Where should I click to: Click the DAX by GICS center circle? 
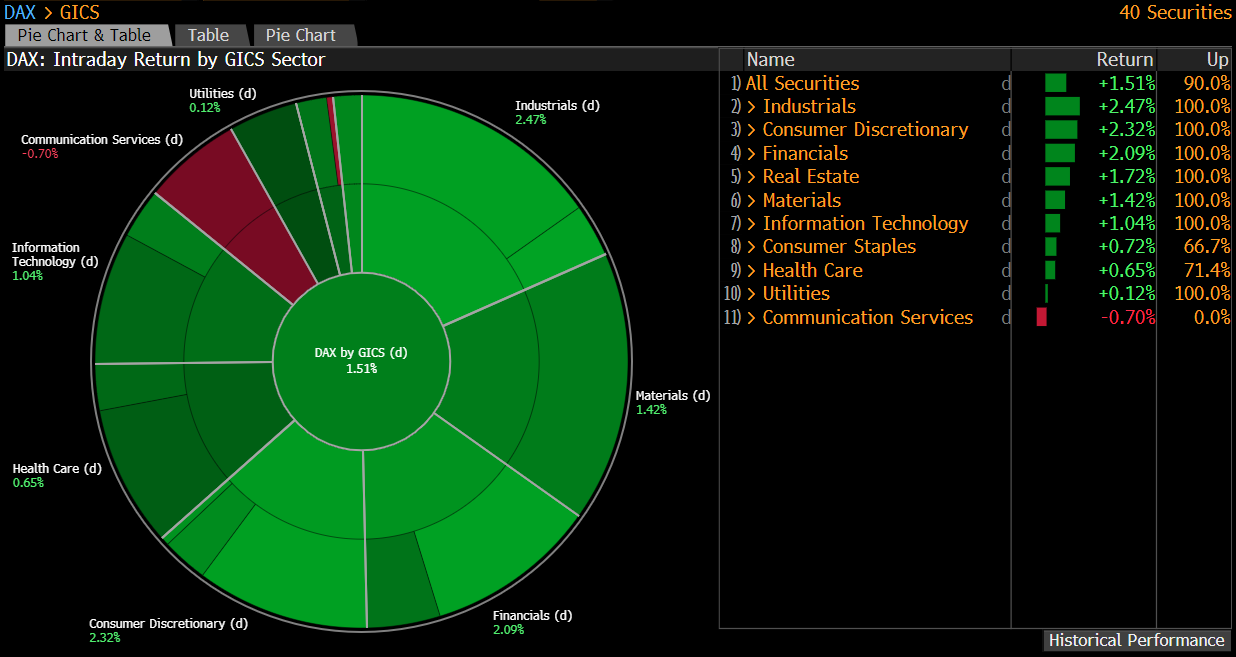pyautogui.click(x=361, y=360)
